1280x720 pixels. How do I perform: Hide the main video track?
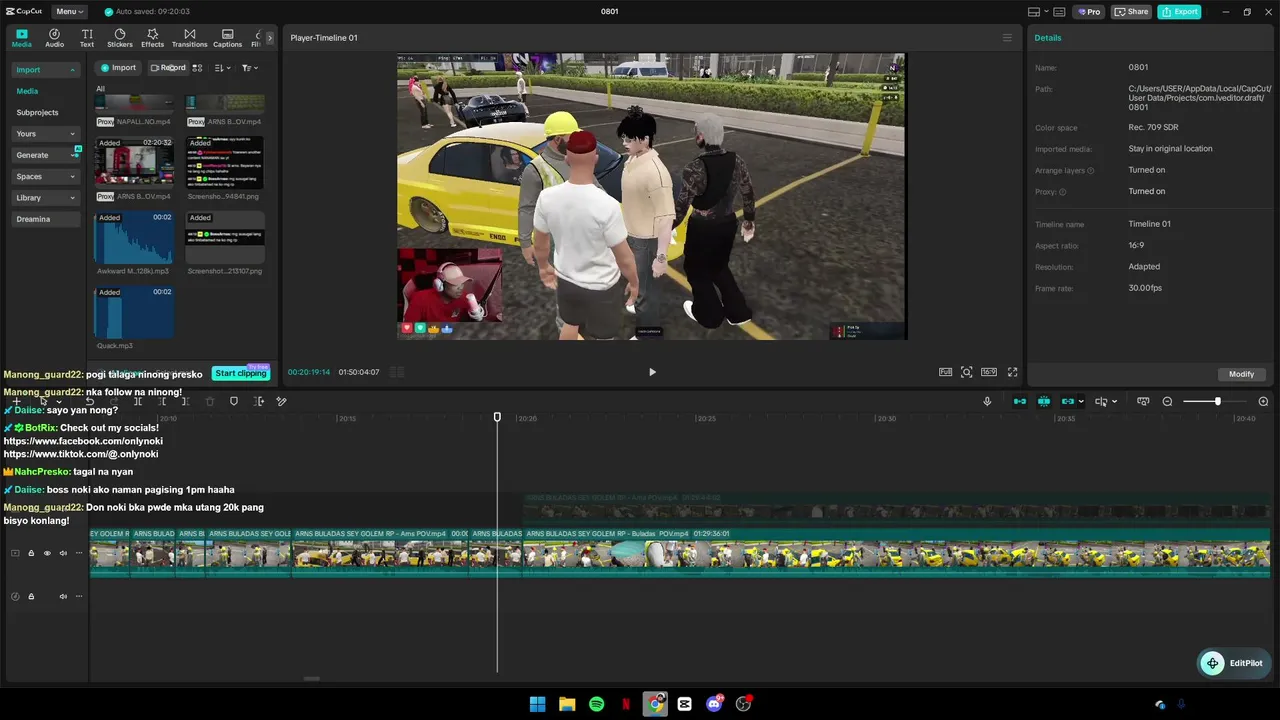pyautogui.click(x=47, y=553)
